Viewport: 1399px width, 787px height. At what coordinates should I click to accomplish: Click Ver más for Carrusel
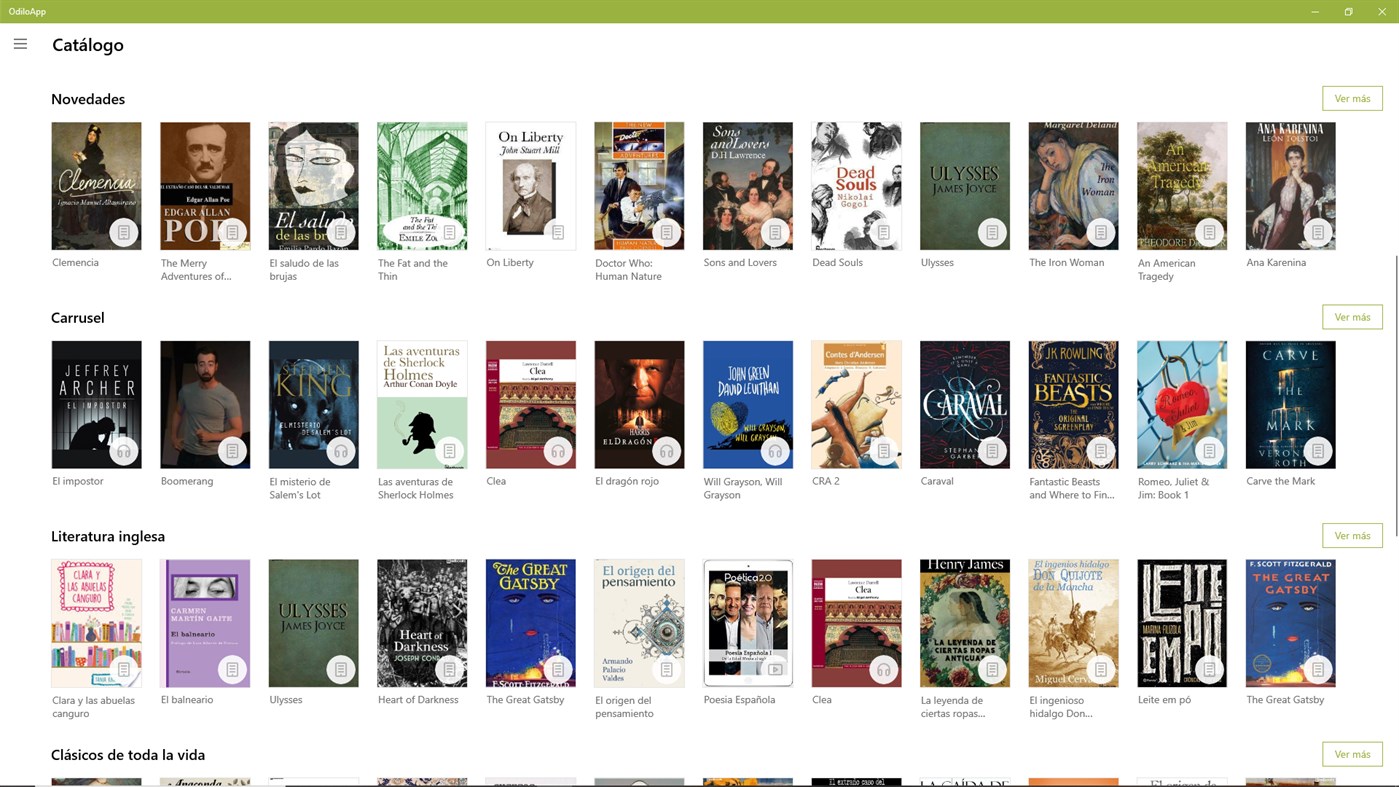coord(1352,316)
